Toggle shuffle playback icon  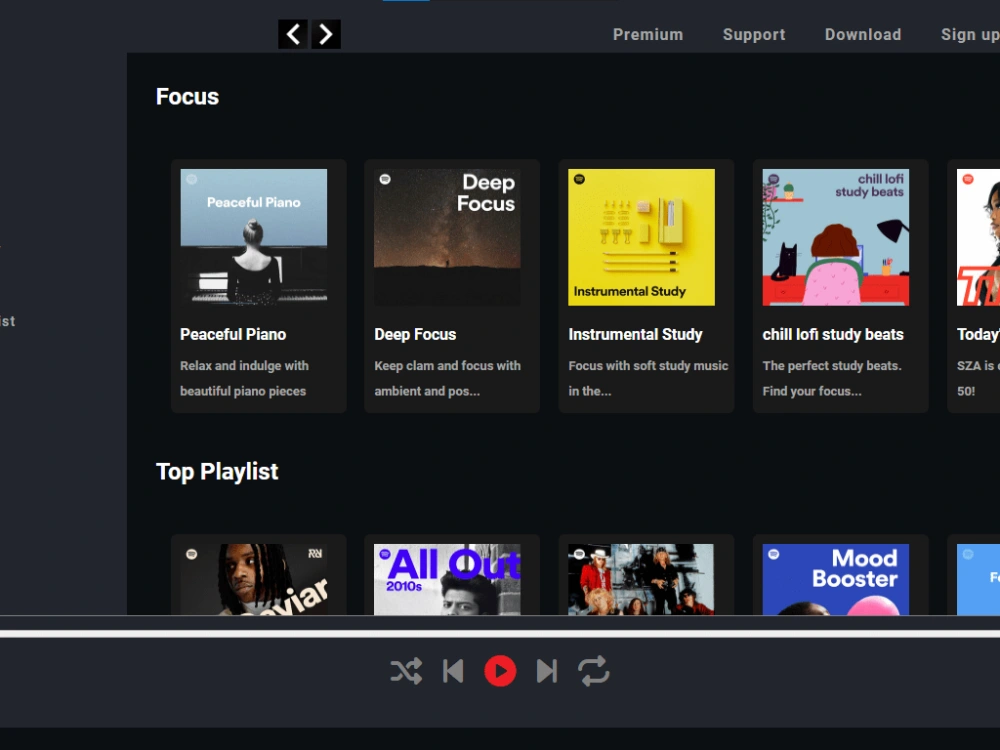pos(406,671)
